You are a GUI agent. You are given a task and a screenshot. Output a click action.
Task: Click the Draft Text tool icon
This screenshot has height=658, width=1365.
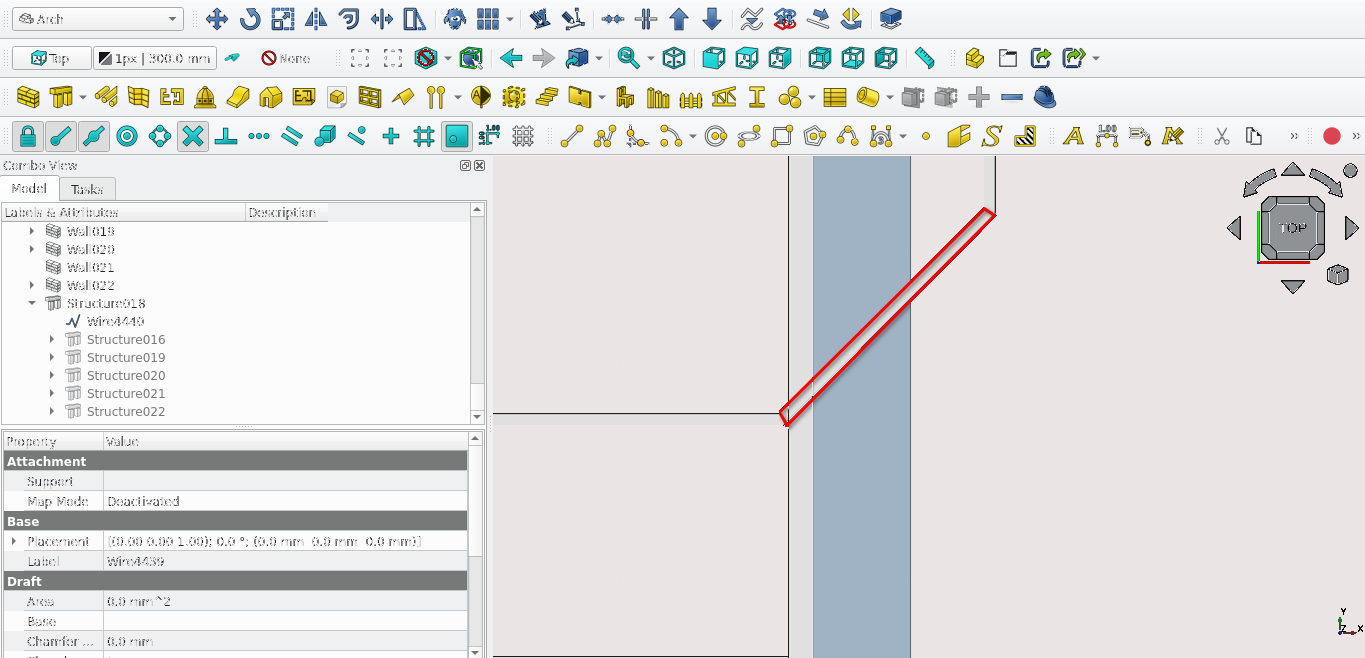click(1073, 136)
